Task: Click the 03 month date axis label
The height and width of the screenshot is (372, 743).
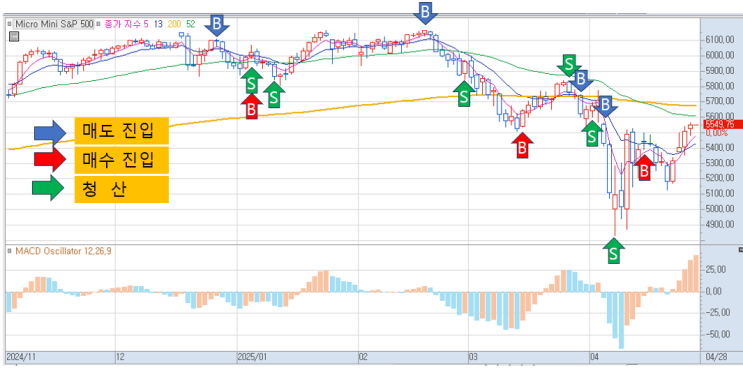Action: (x=473, y=357)
